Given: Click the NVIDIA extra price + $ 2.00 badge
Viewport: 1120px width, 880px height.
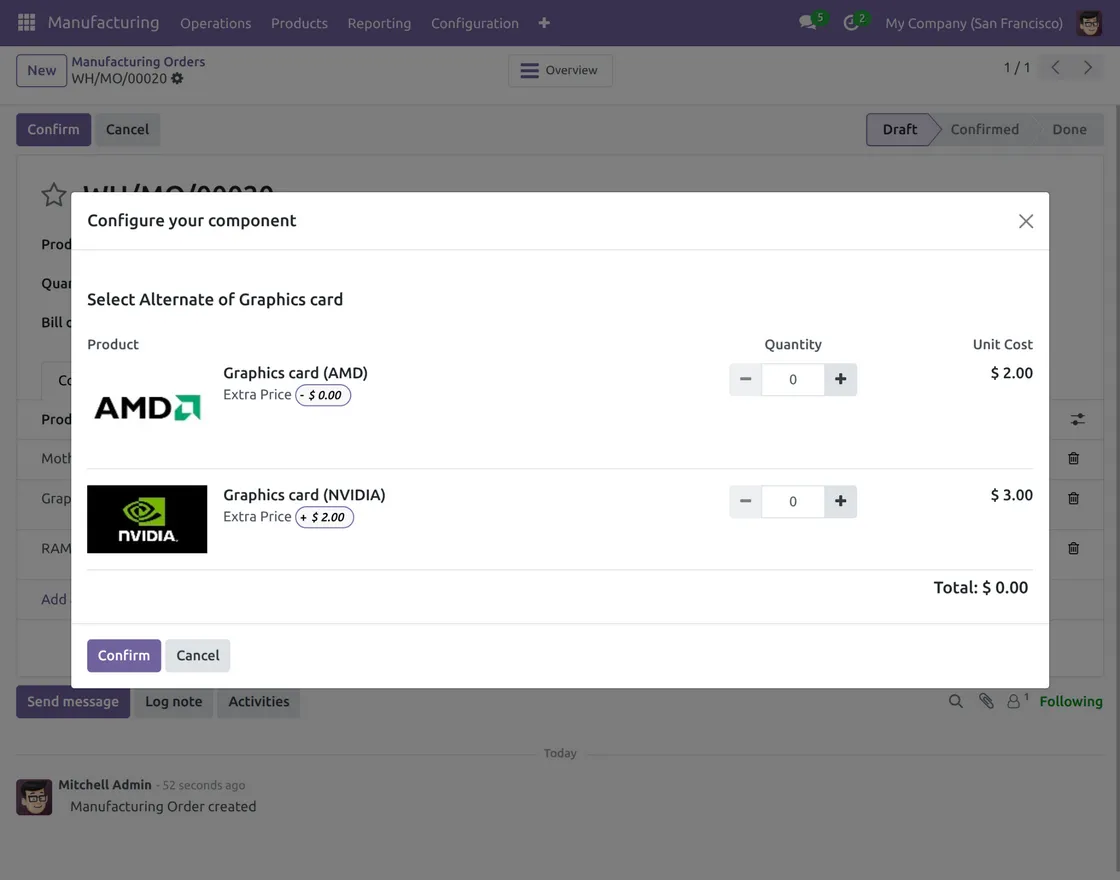Looking at the screenshot, I should coord(324,517).
